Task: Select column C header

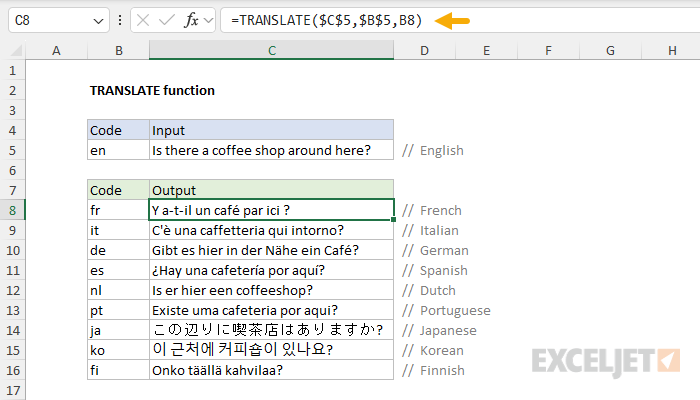Action: click(x=271, y=50)
